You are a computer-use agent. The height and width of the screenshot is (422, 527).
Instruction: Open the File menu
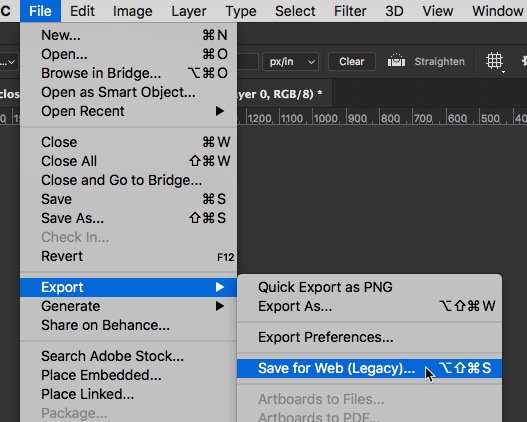click(40, 11)
